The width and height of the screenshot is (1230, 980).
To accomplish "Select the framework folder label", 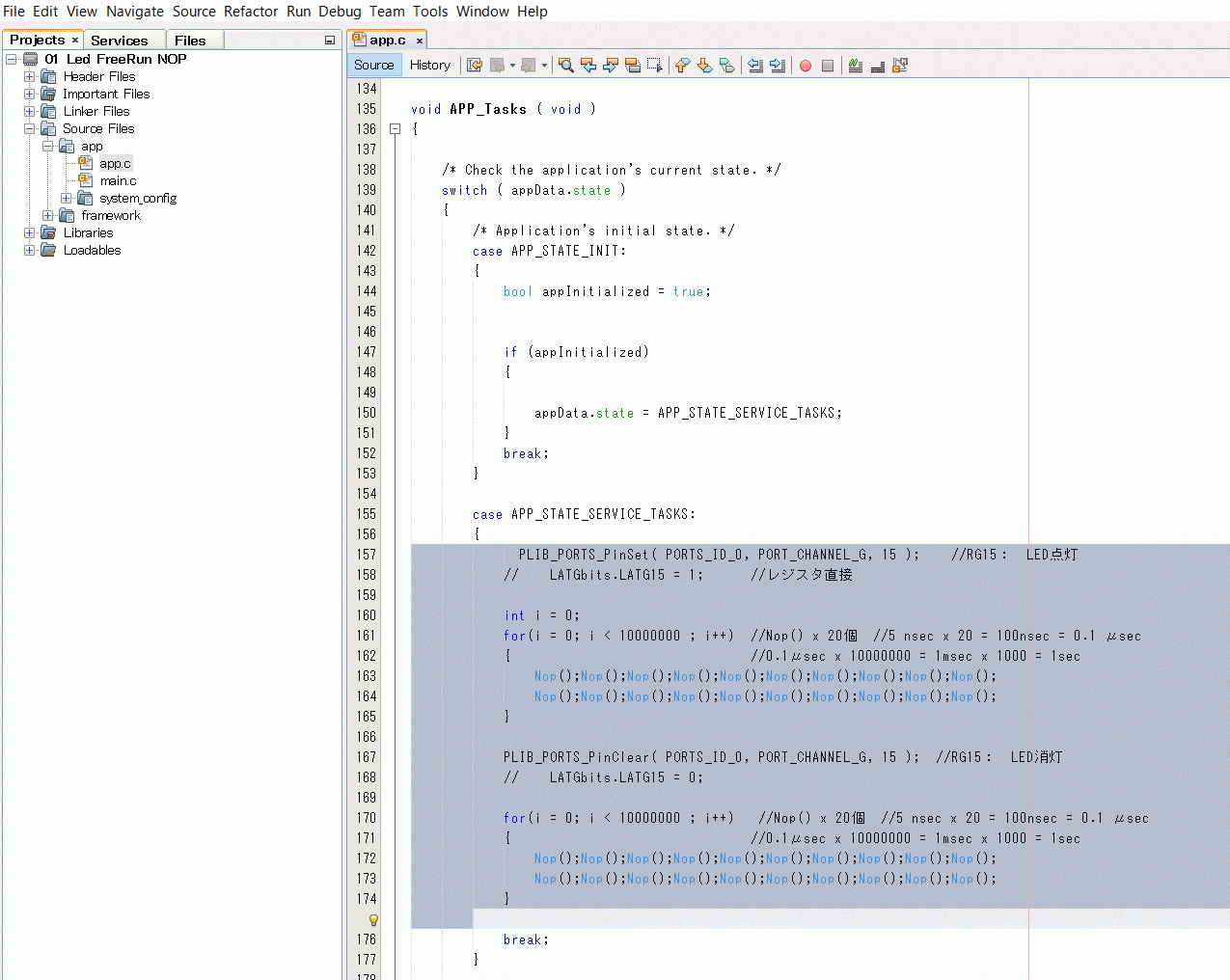I will 111,215.
